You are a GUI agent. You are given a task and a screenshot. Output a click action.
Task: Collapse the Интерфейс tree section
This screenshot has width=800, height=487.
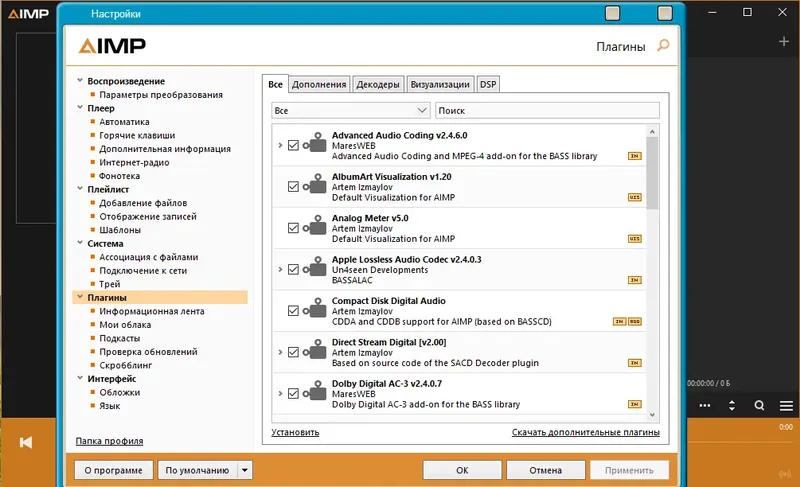(x=80, y=378)
